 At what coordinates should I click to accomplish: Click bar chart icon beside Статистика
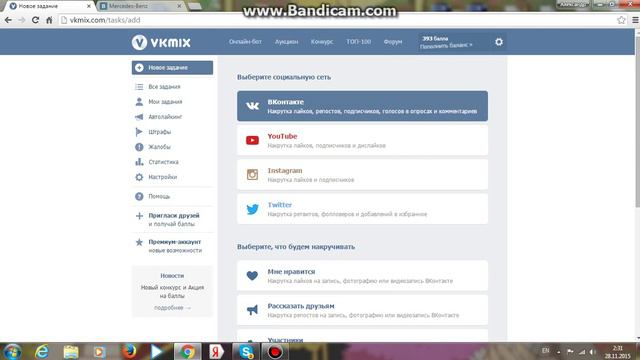tap(139, 162)
